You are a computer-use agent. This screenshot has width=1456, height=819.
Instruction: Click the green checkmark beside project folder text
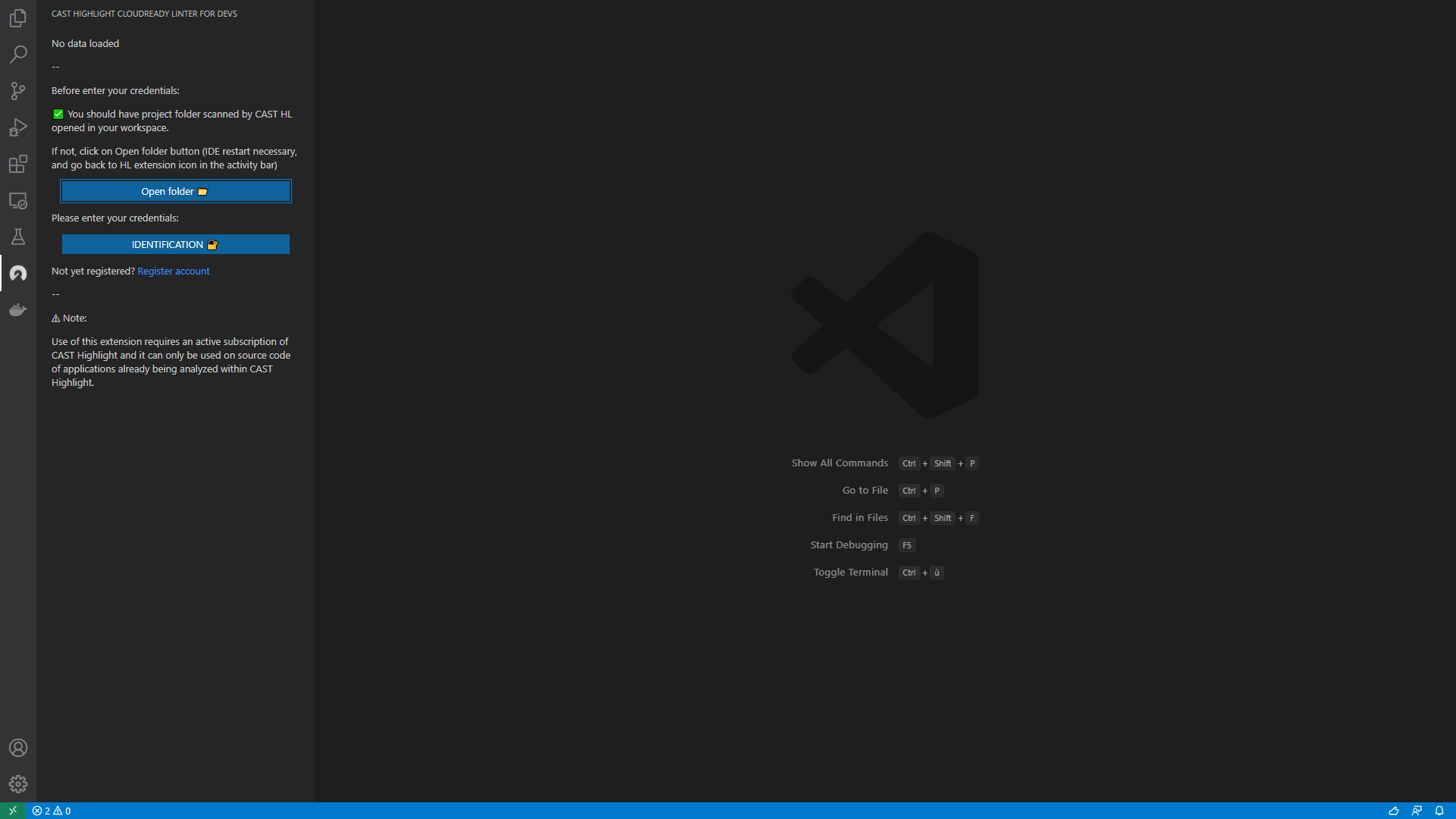(58, 115)
